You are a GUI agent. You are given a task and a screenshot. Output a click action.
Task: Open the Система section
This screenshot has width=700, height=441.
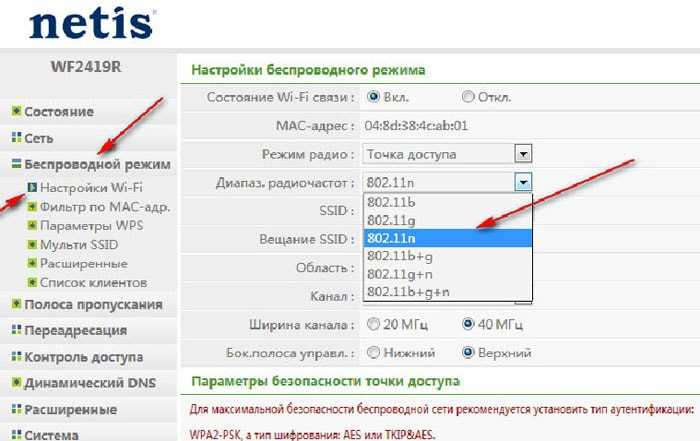point(51,435)
